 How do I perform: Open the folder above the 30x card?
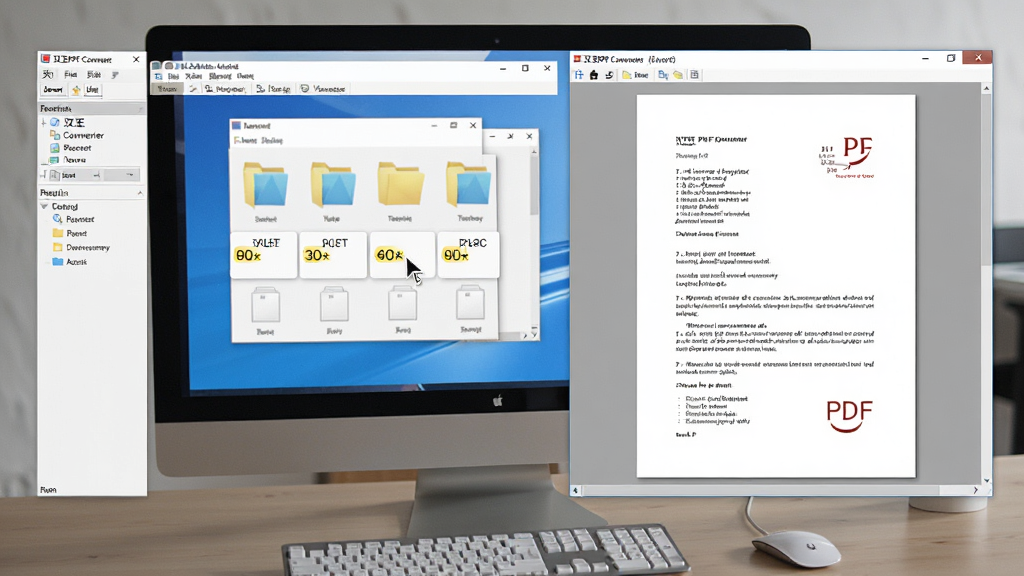[x=333, y=185]
